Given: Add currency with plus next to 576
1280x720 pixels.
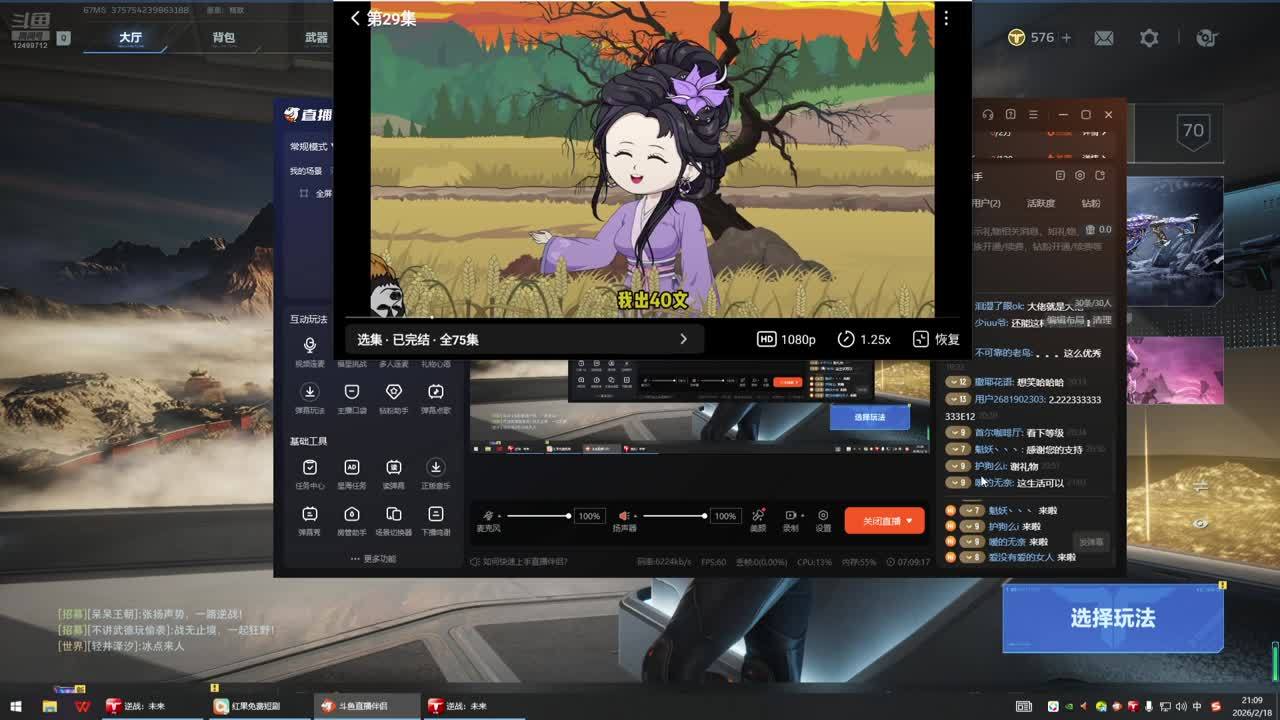Looking at the screenshot, I should point(1066,38).
